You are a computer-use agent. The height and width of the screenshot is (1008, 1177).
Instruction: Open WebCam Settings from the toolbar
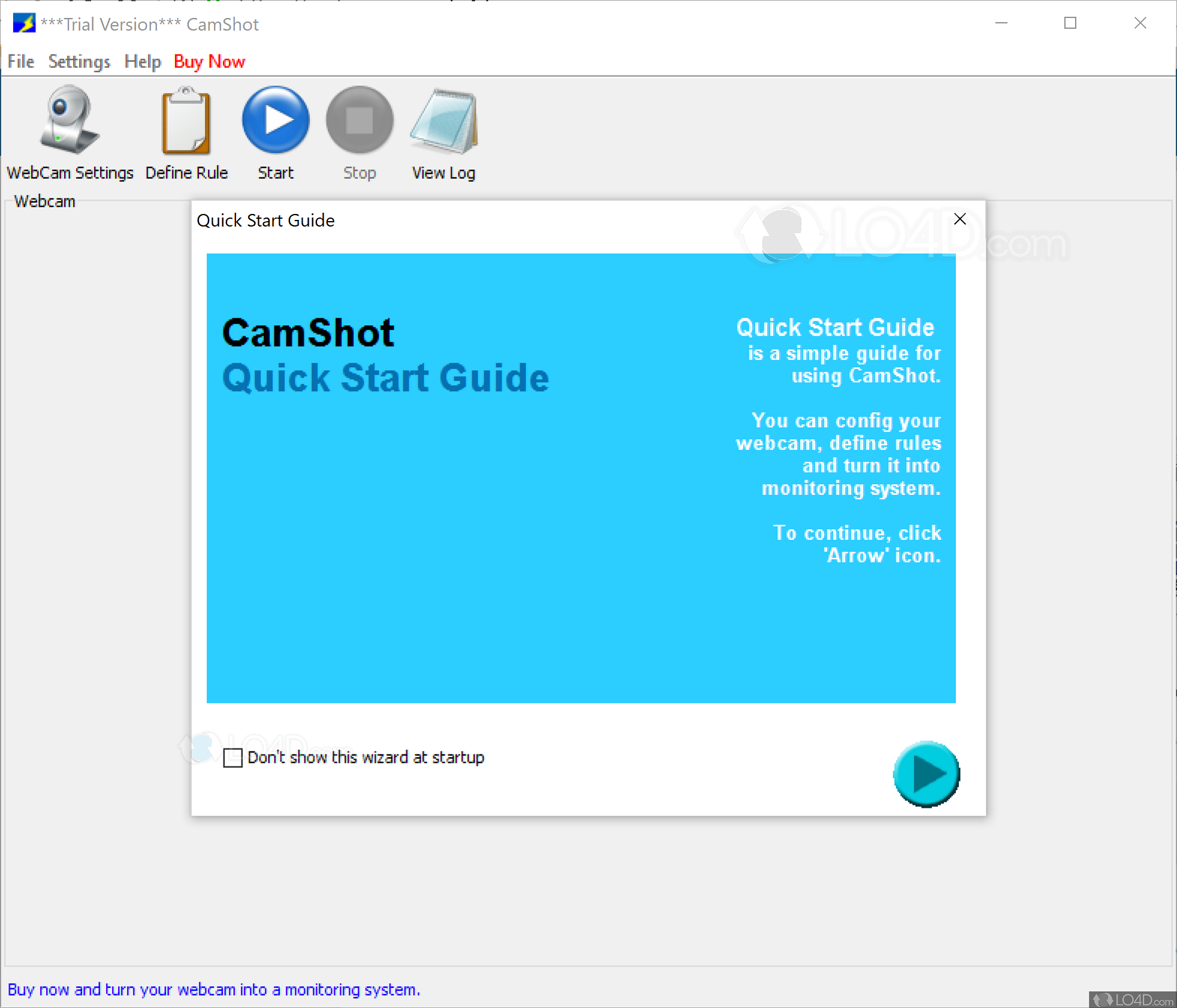click(70, 133)
